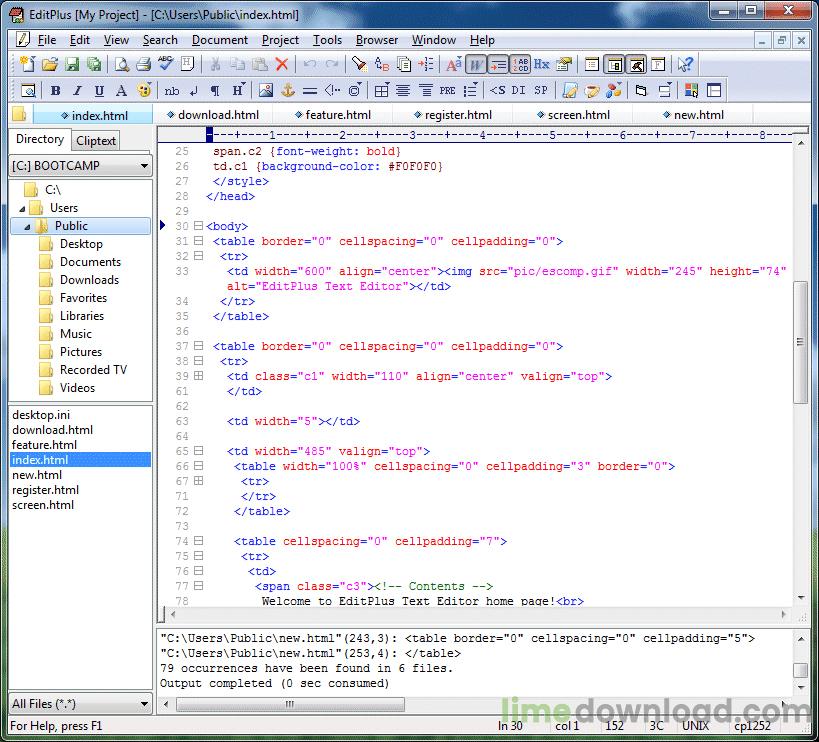The height and width of the screenshot is (742, 819).
Task: Run the ABC spell check
Action: point(166,64)
